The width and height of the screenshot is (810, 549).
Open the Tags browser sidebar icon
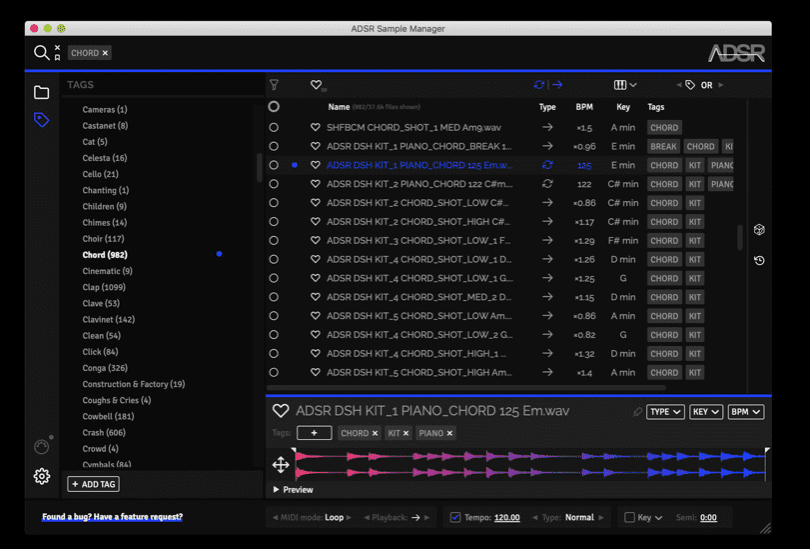coord(41,120)
